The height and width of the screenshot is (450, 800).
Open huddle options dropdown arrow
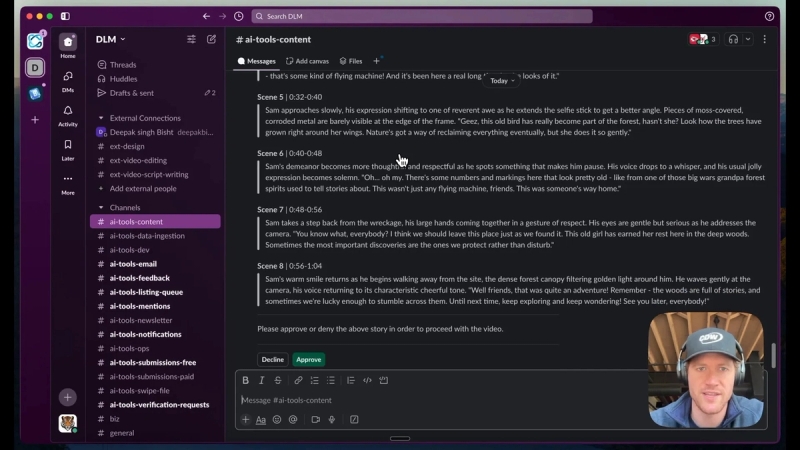[x=748, y=39]
